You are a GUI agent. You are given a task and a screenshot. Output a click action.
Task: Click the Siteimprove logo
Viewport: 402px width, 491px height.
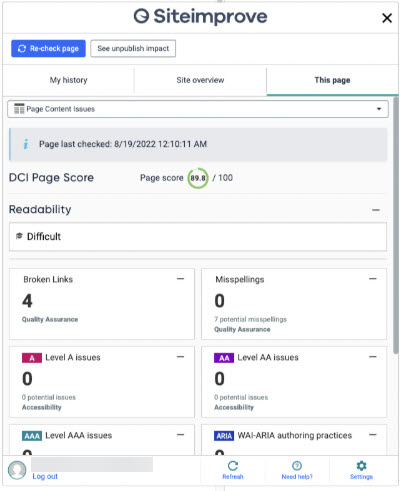point(200,16)
